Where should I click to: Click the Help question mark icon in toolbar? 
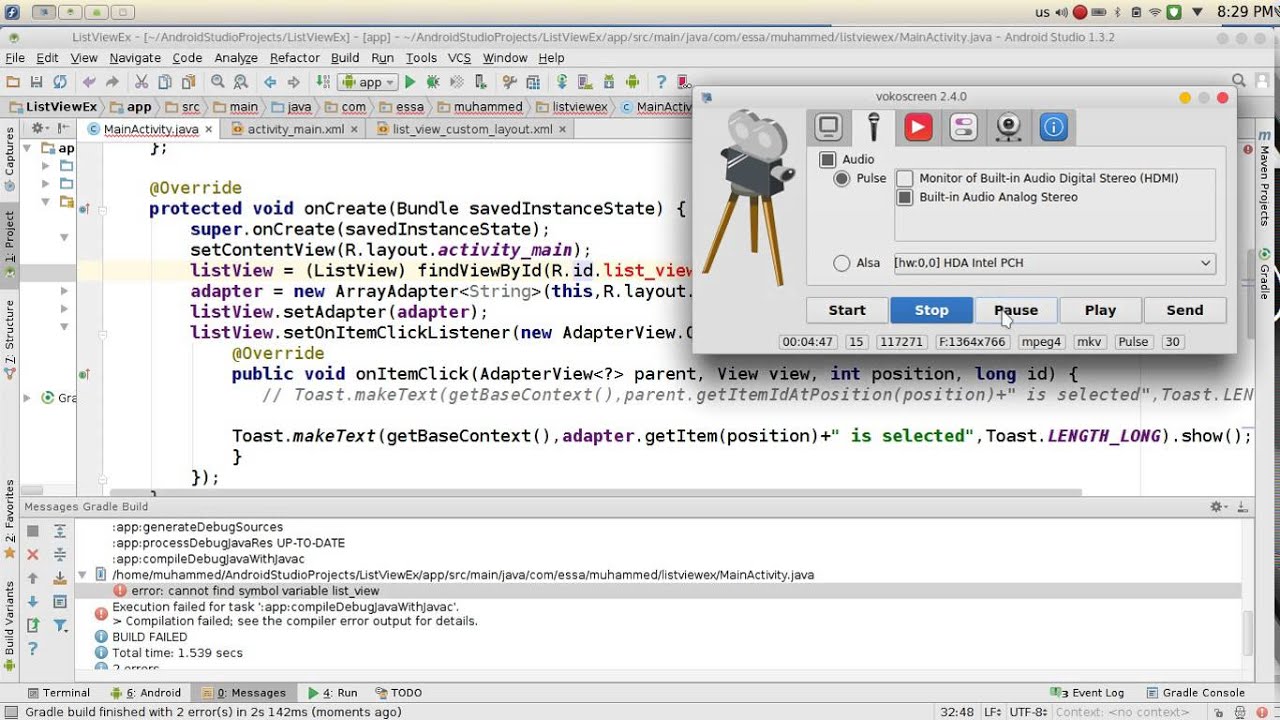661,82
